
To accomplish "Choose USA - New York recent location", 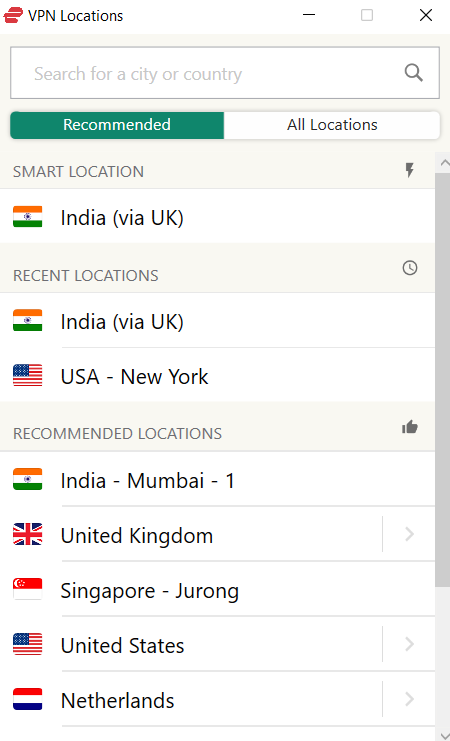I will [217, 376].
